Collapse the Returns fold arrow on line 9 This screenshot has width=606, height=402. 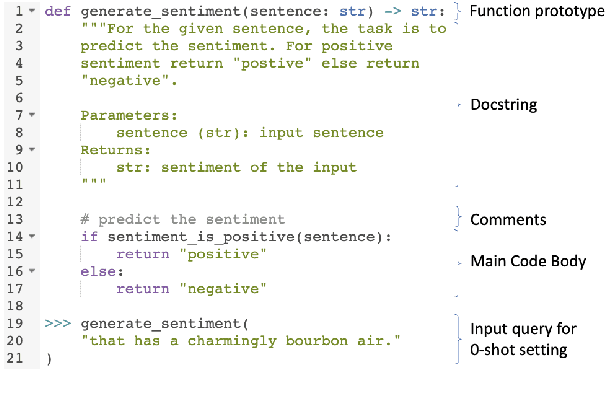click(31, 150)
